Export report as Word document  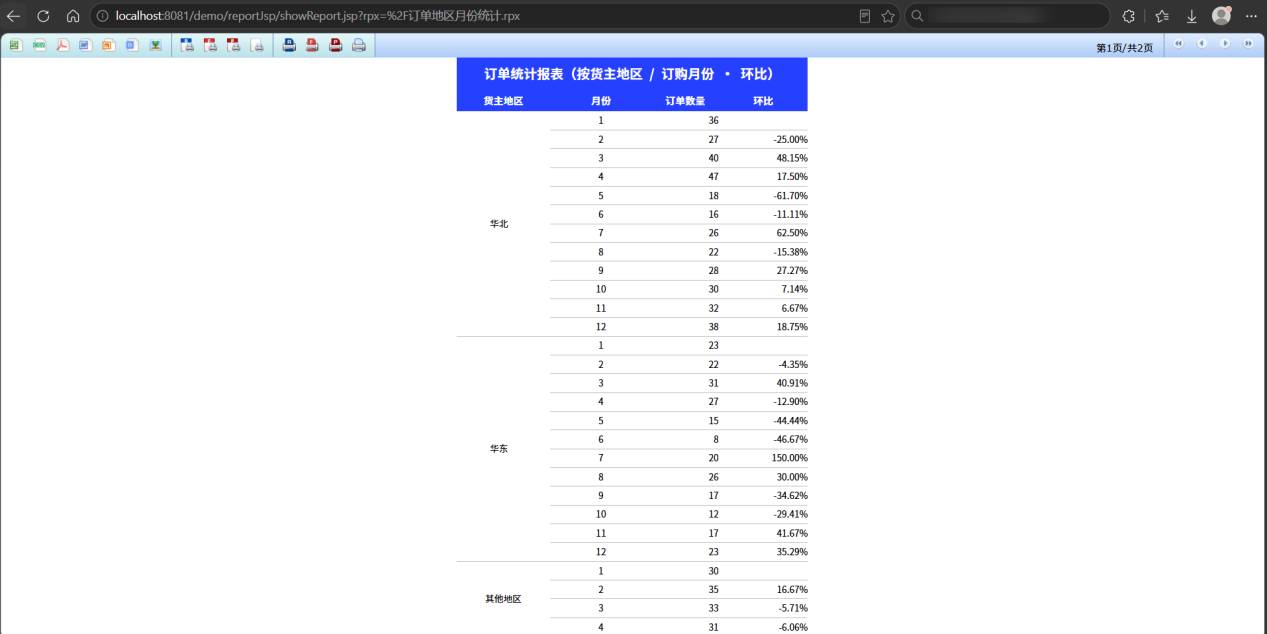coord(85,45)
